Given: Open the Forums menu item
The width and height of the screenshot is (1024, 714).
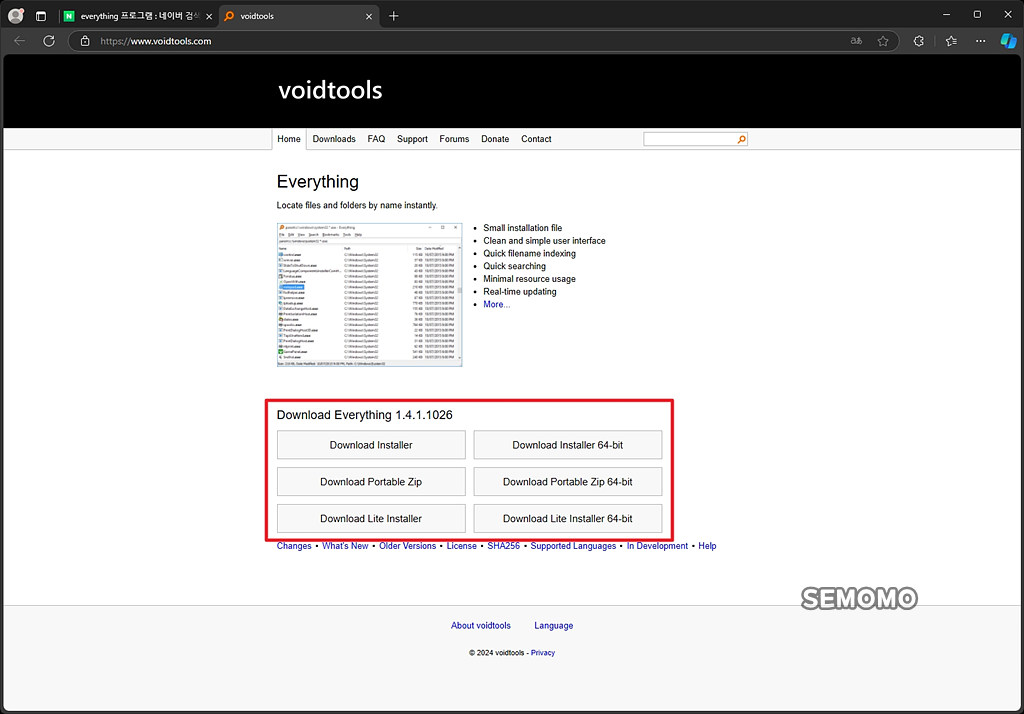Looking at the screenshot, I should [x=454, y=139].
